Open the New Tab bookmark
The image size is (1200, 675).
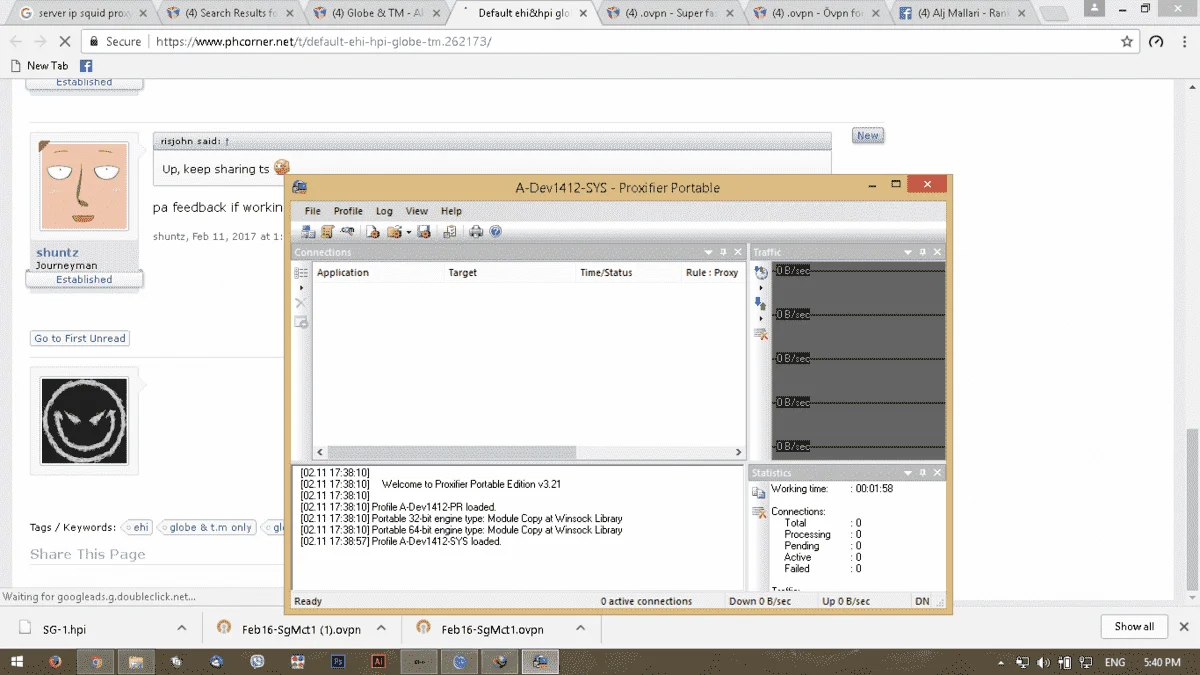tap(39, 66)
